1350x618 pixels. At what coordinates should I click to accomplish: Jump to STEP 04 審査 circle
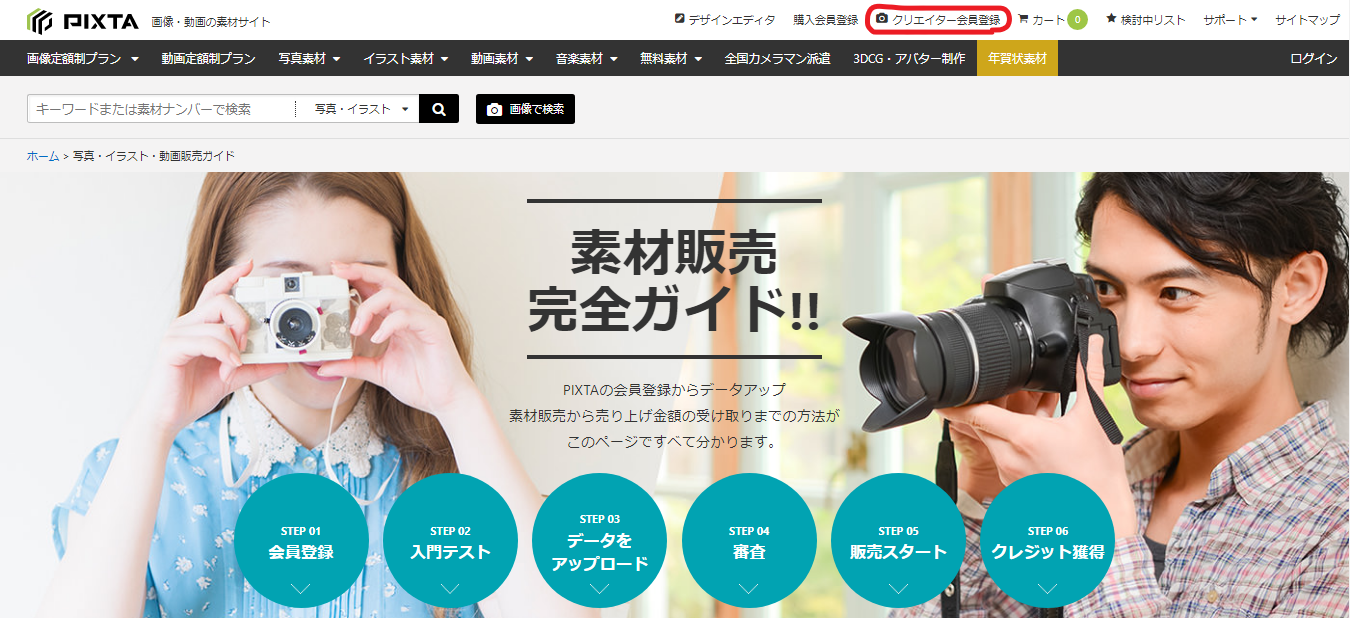[749, 540]
